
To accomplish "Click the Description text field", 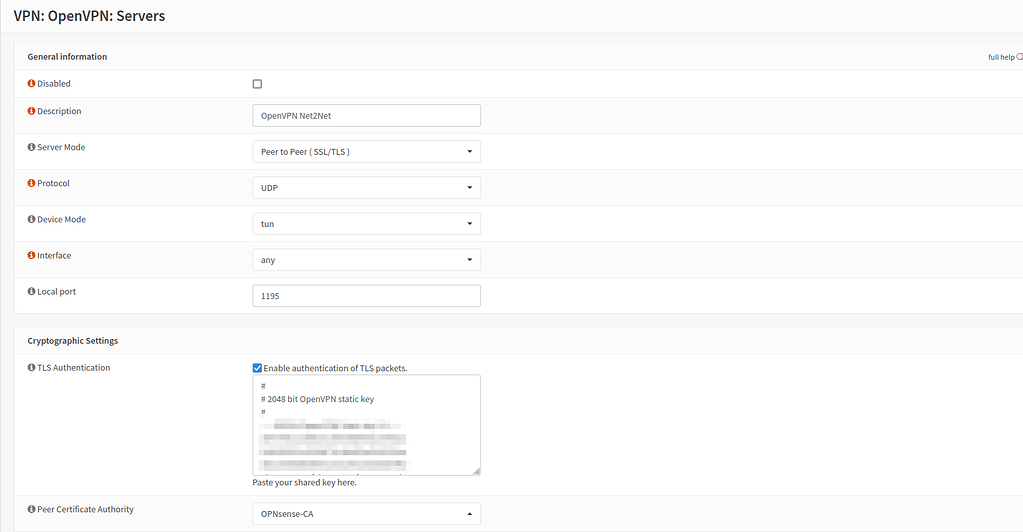I will pyautogui.click(x=366, y=116).
